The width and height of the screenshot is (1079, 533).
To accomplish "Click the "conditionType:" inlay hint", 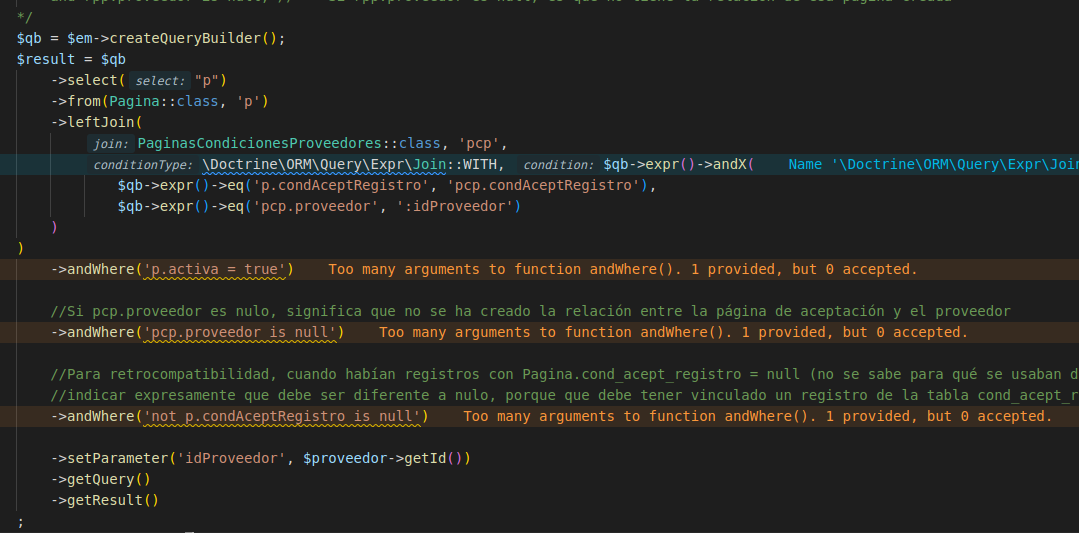I will (x=143, y=165).
